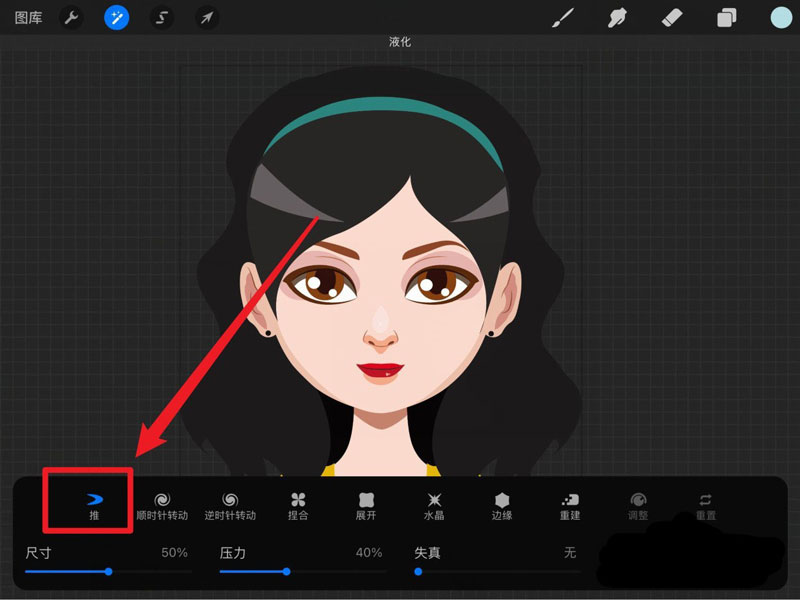Toggle the Selection (S) tool
Image resolution: width=800 pixels, height=600 pixels.
pyautogui.click(x=161, y=17)
